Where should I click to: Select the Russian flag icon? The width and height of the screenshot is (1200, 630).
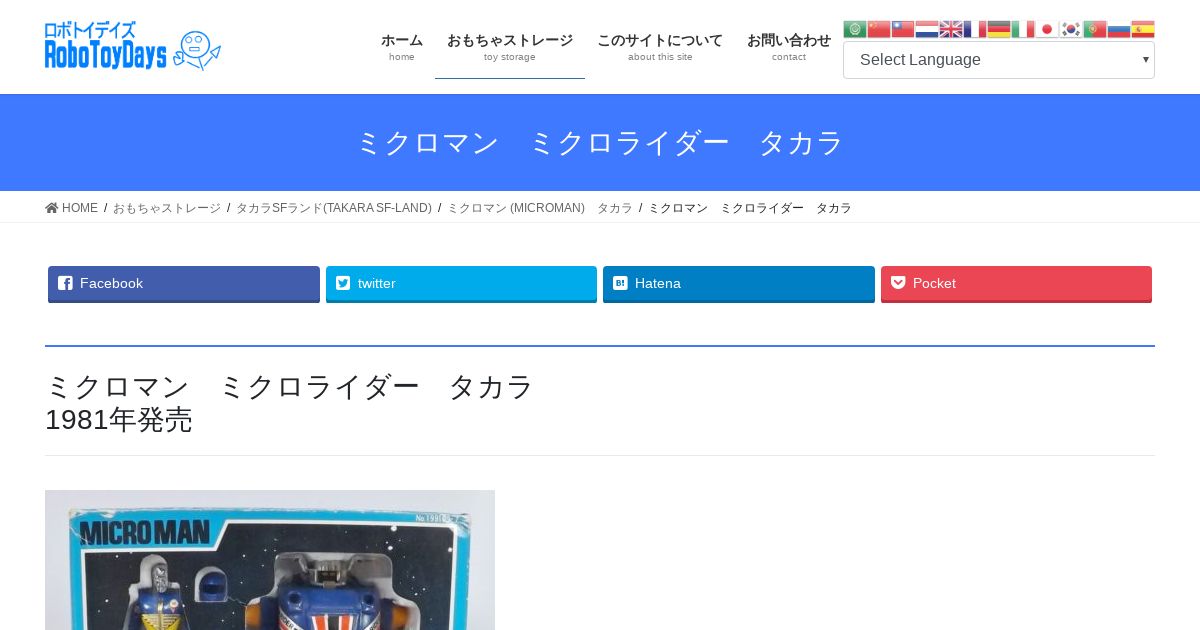click(1119, 29)
